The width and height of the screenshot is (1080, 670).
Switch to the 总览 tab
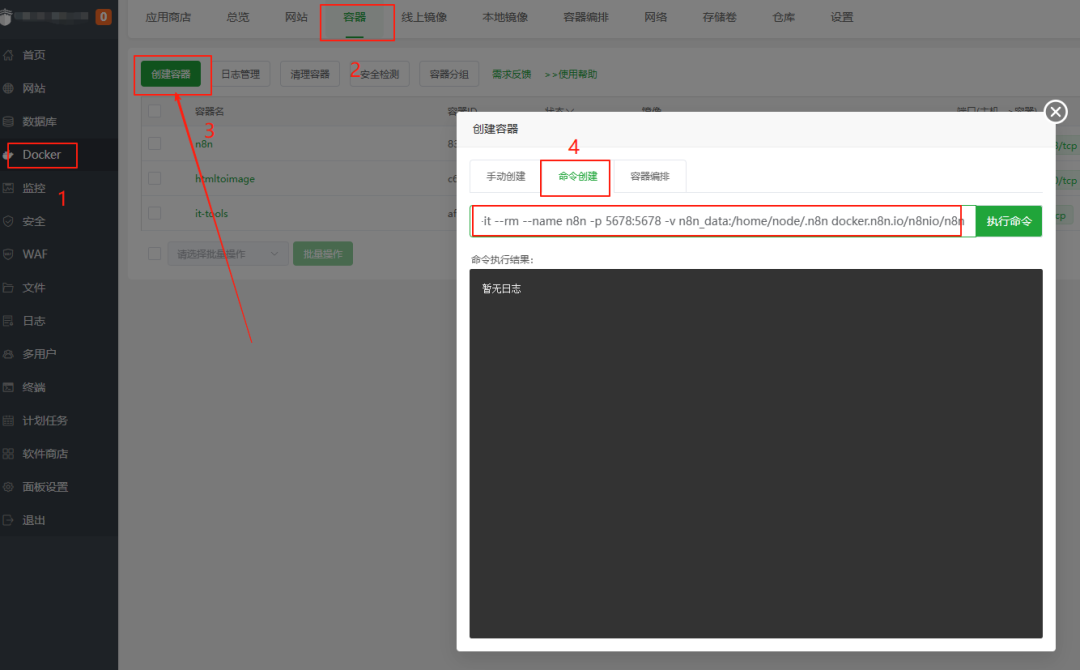click(x=238, y=17)
